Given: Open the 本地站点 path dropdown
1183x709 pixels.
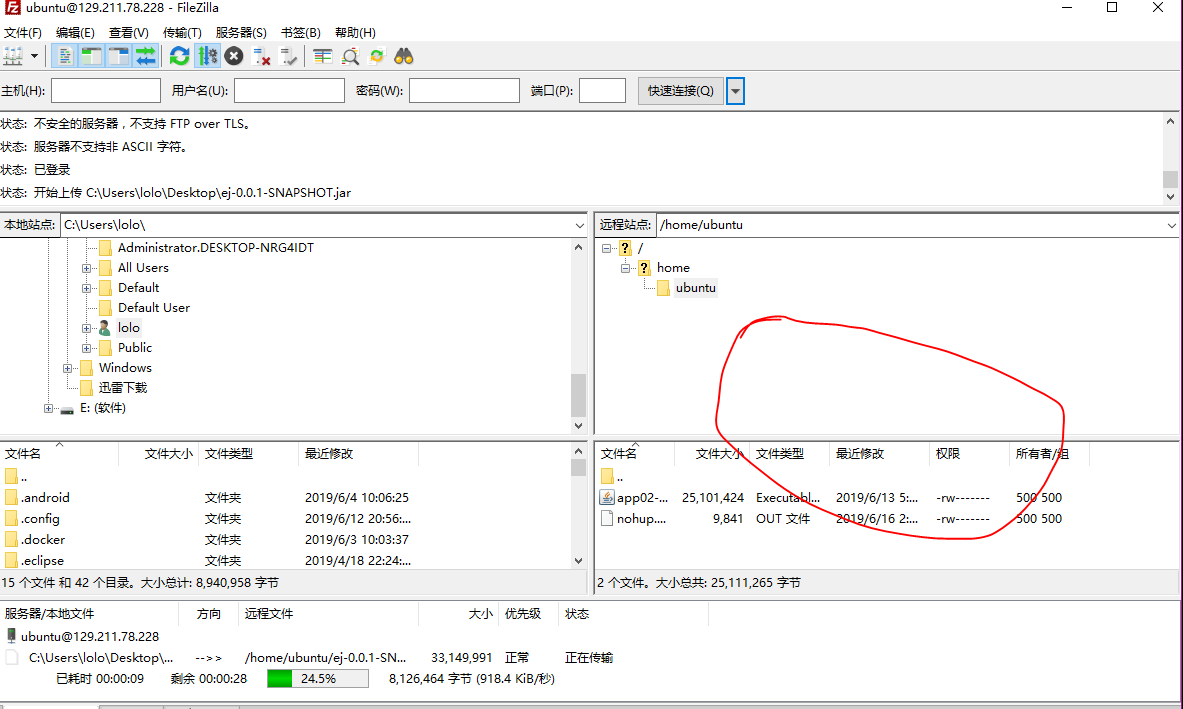Looking at the screenshot, I should pyautogui.click(x=579, y=225).
